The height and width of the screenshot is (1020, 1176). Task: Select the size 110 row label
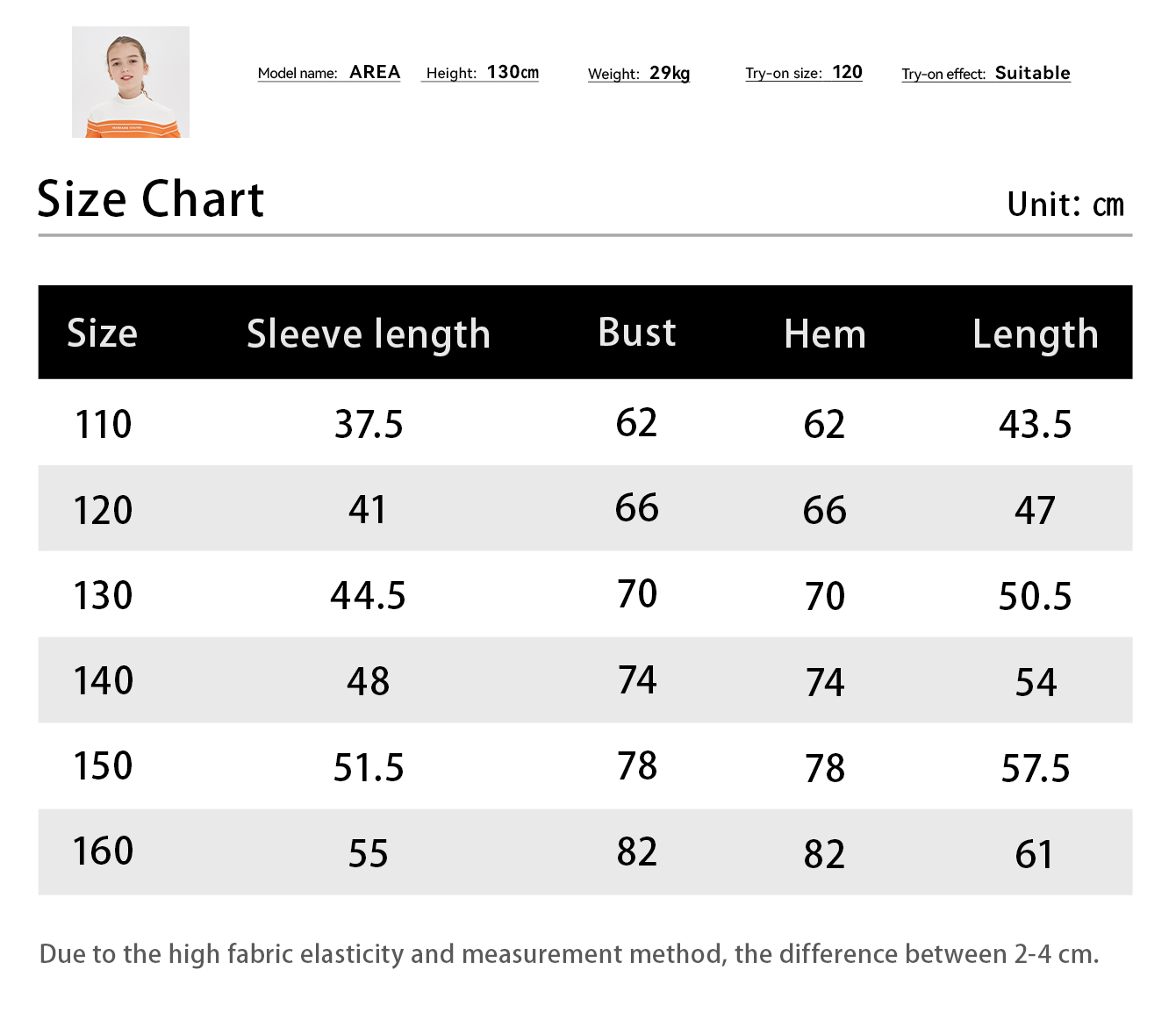(104, 424)
